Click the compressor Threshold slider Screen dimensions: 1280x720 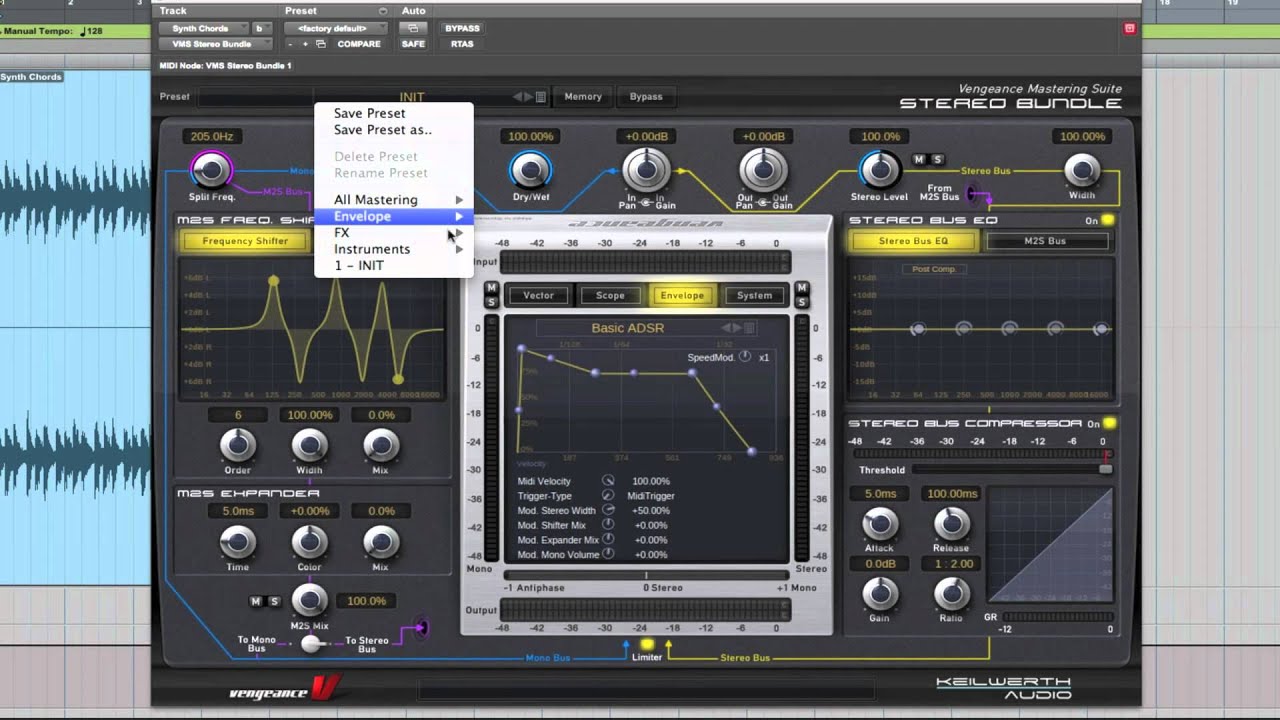click(x=1012, y=469)
